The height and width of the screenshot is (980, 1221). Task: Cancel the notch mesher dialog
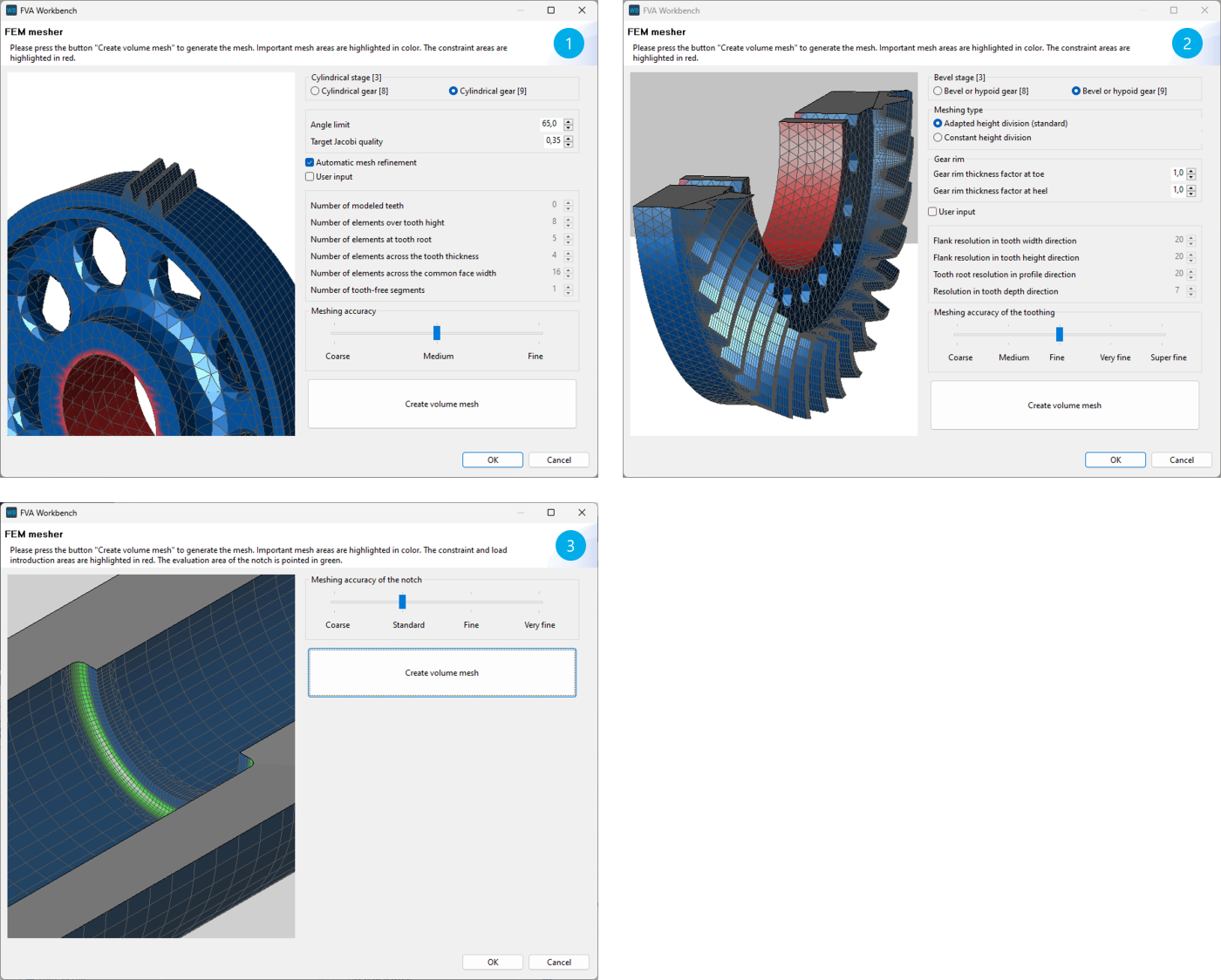tap(558, 962)
